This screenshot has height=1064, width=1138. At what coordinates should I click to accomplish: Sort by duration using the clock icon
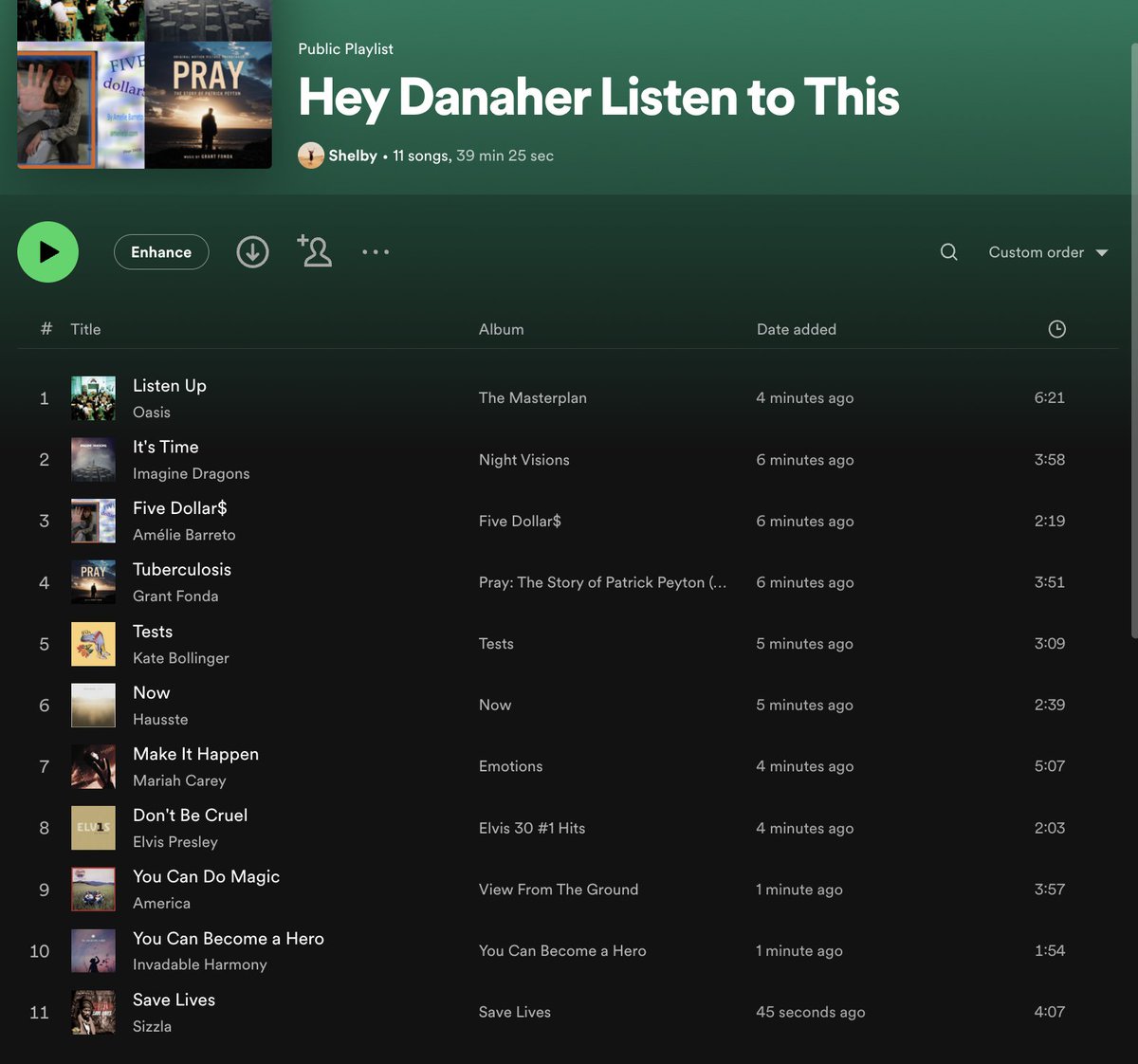pyautogui.click(x=1056, y=329)
